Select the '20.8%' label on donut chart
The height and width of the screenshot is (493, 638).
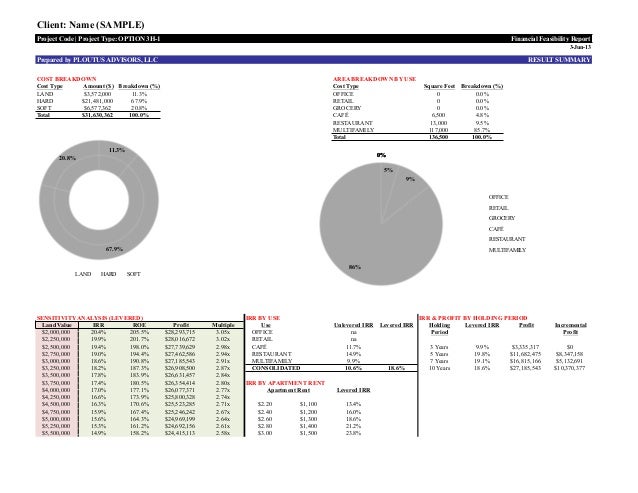67,158
